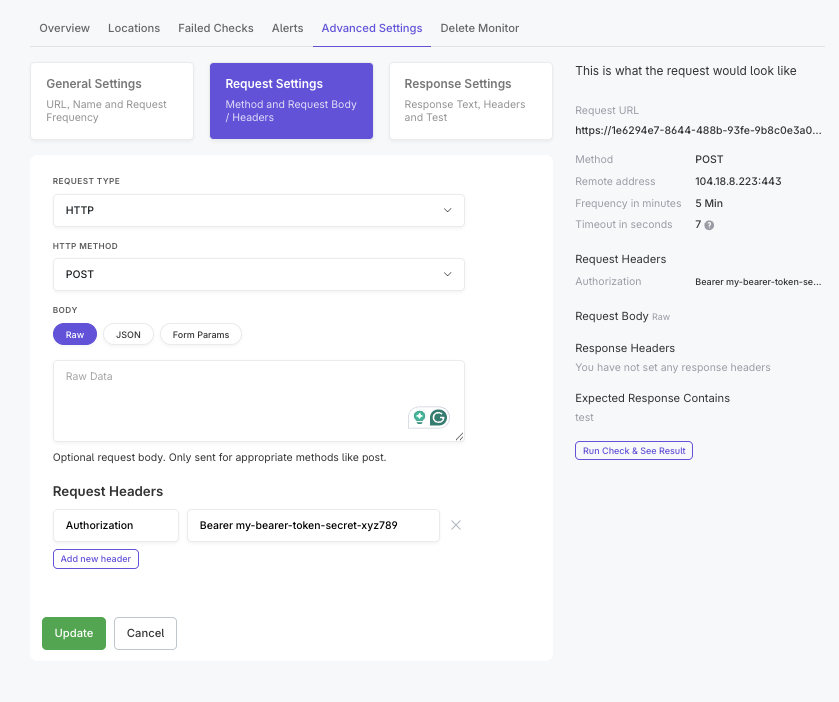Open the General Settings card

tap(112, 101)
